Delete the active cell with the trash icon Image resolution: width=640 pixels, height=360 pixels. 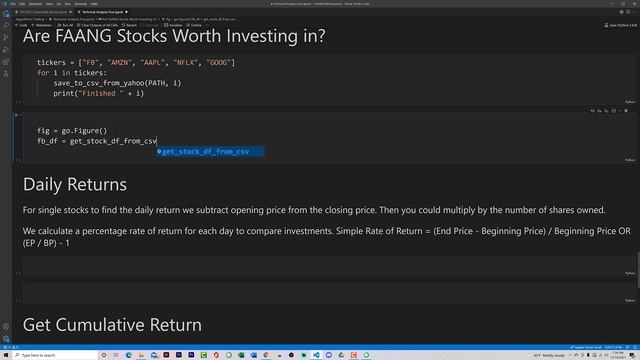click(x=626, y=111)
